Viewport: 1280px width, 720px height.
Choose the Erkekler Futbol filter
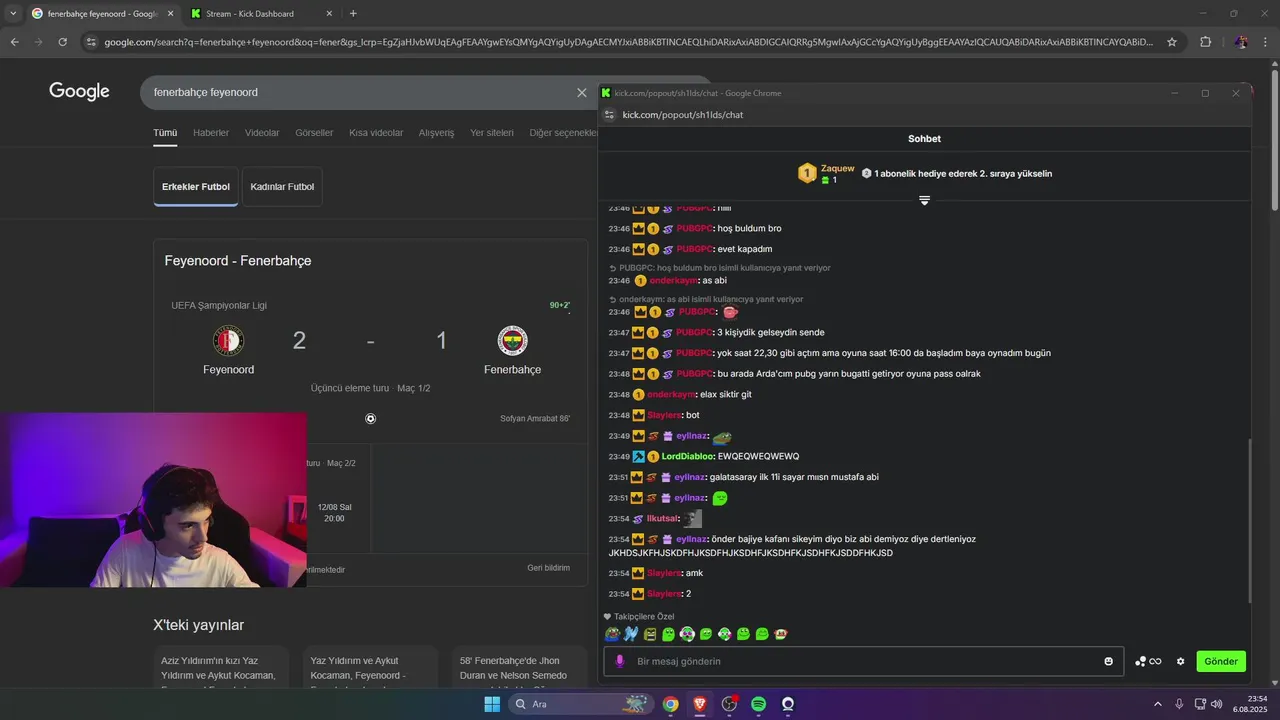(x=196, y=187)
